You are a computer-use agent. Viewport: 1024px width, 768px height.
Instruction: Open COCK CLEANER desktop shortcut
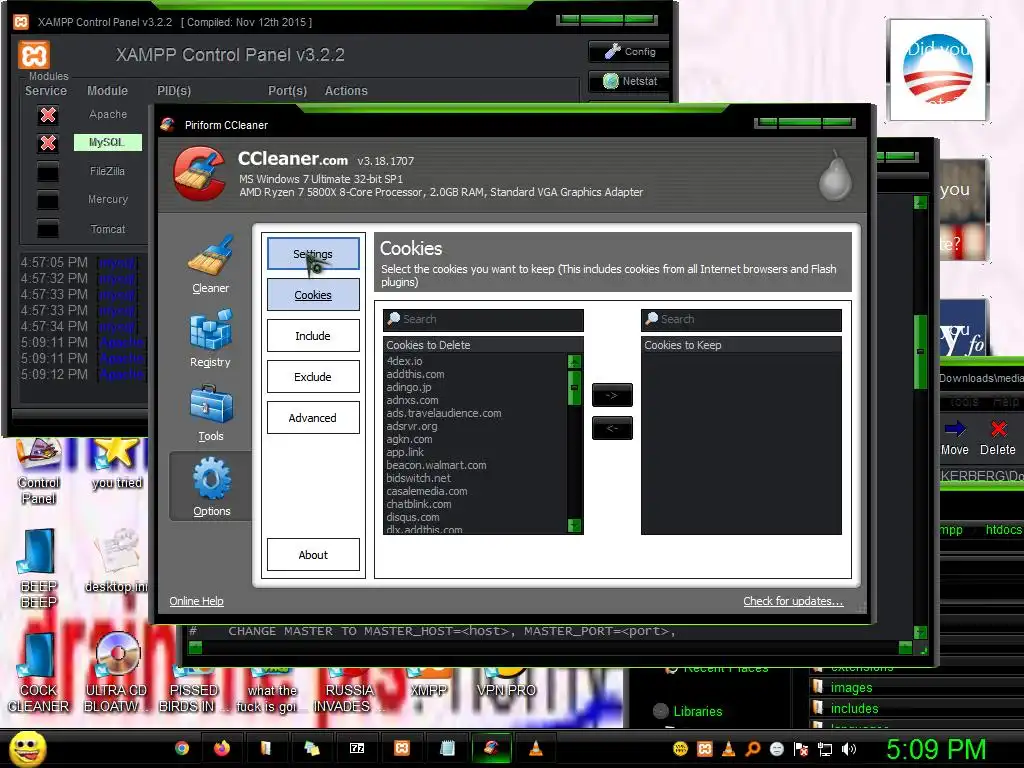(x=38, y=673)
